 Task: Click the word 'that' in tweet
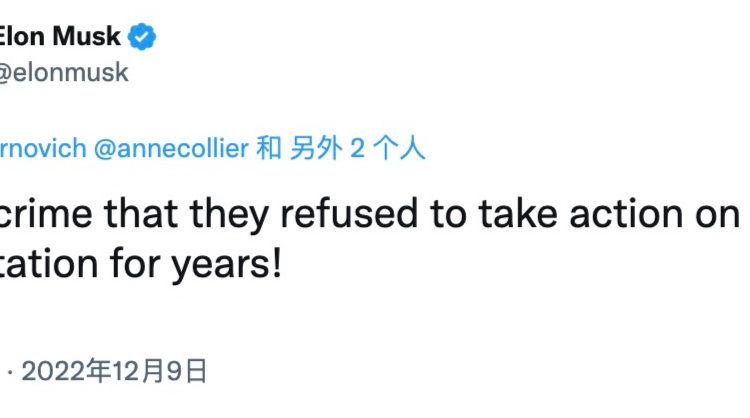coord(142,214)
